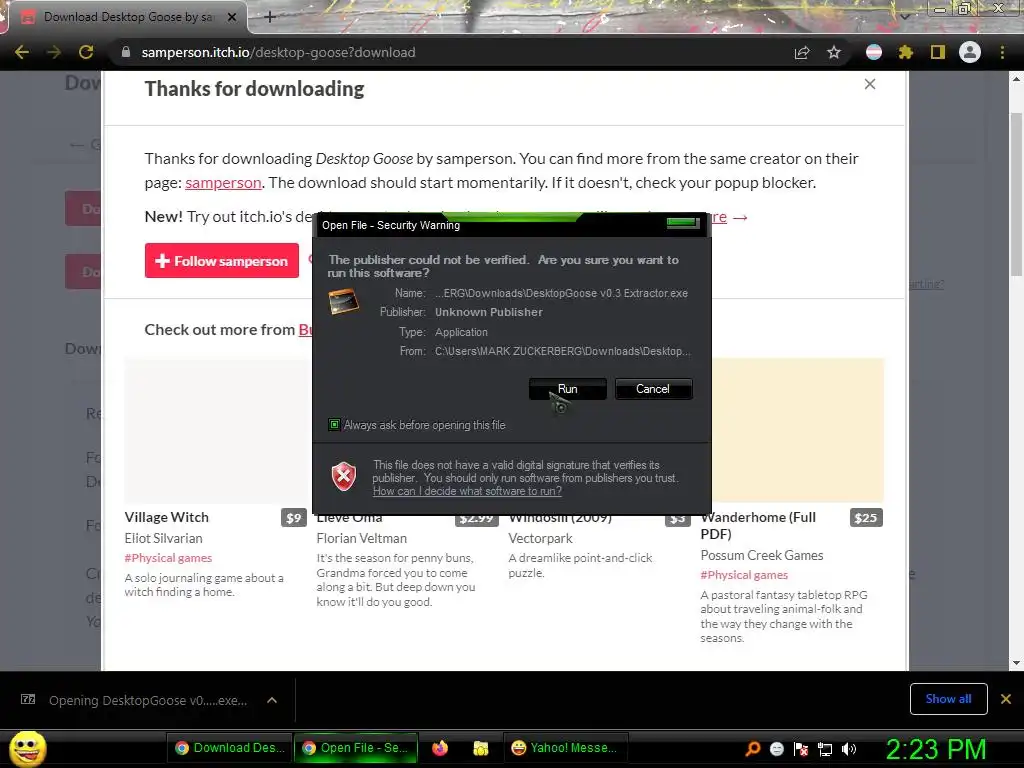Open 'How can I decide what software to run?' link
1024x768 pixels.
[467, 491]
